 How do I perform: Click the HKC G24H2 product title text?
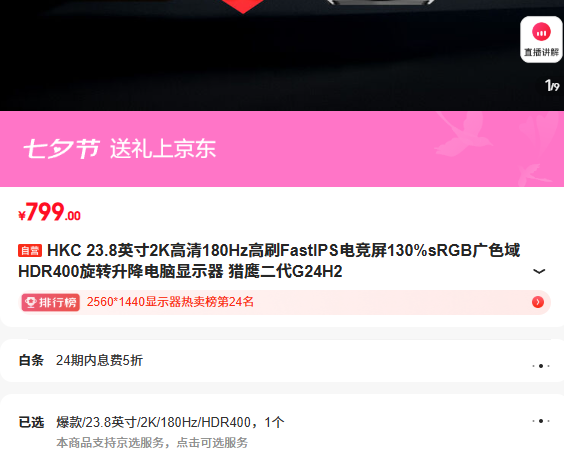pyautogui.click(x=269, y=261)
